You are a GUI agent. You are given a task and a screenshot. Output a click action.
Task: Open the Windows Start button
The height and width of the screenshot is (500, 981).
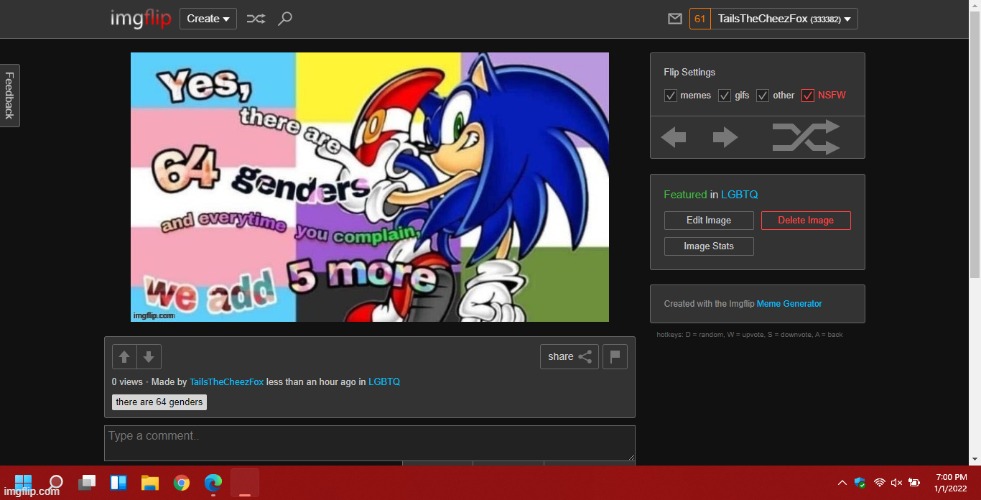click(x=23, y=482)
